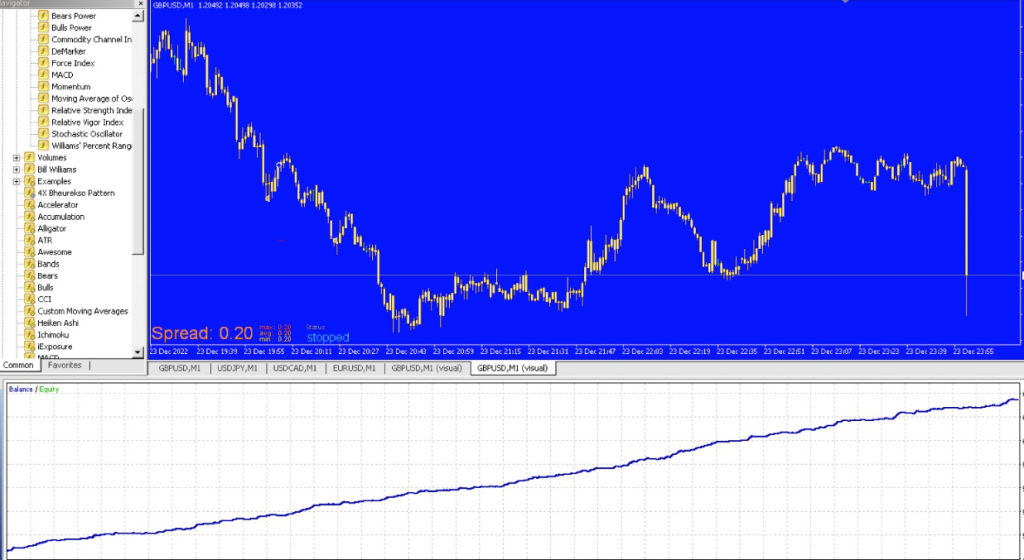Click Custom Moving Averages in Navigator
The height and width of the screenshot is (560, 1024).
82,311
